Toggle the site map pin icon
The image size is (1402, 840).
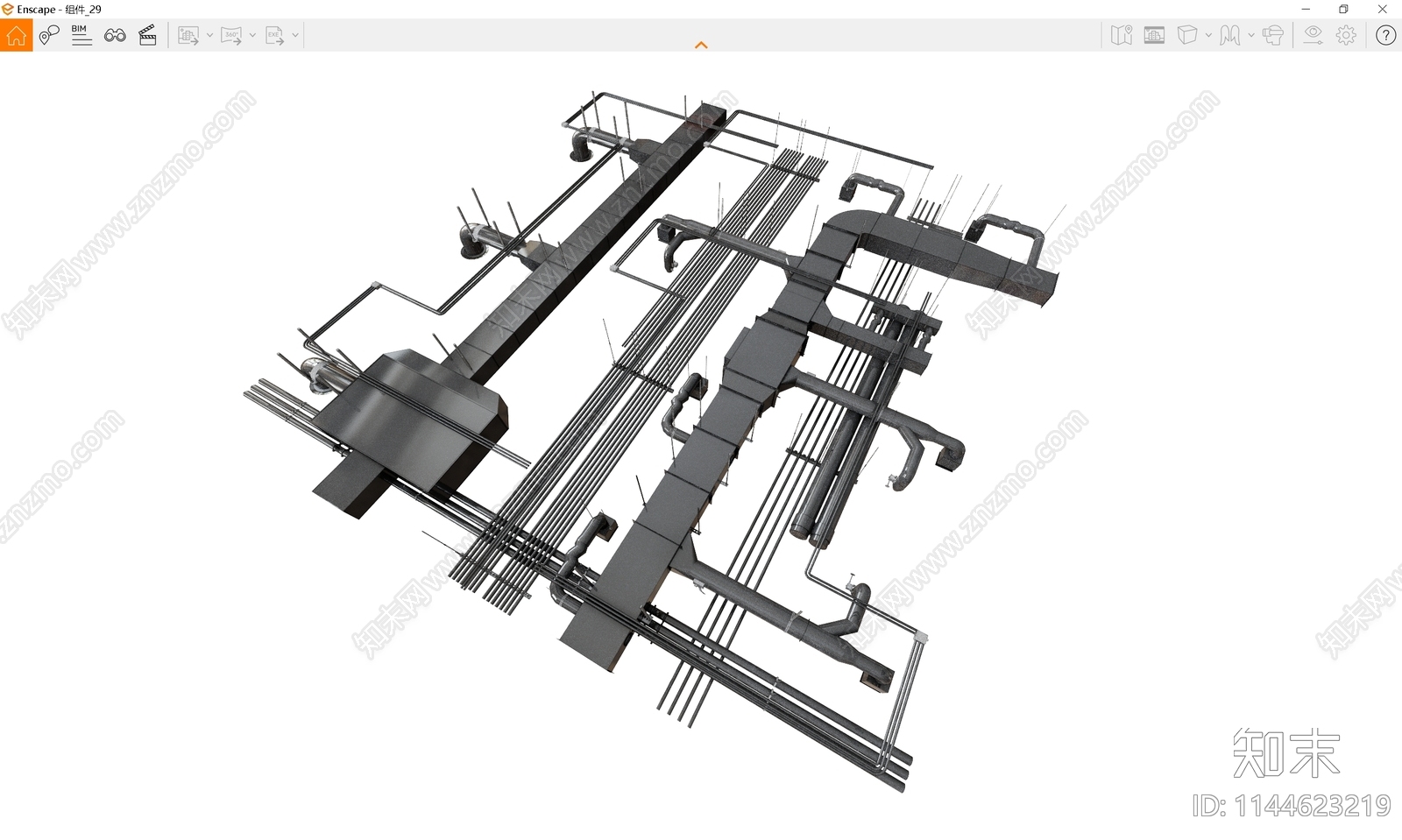tap(1122, 35)
